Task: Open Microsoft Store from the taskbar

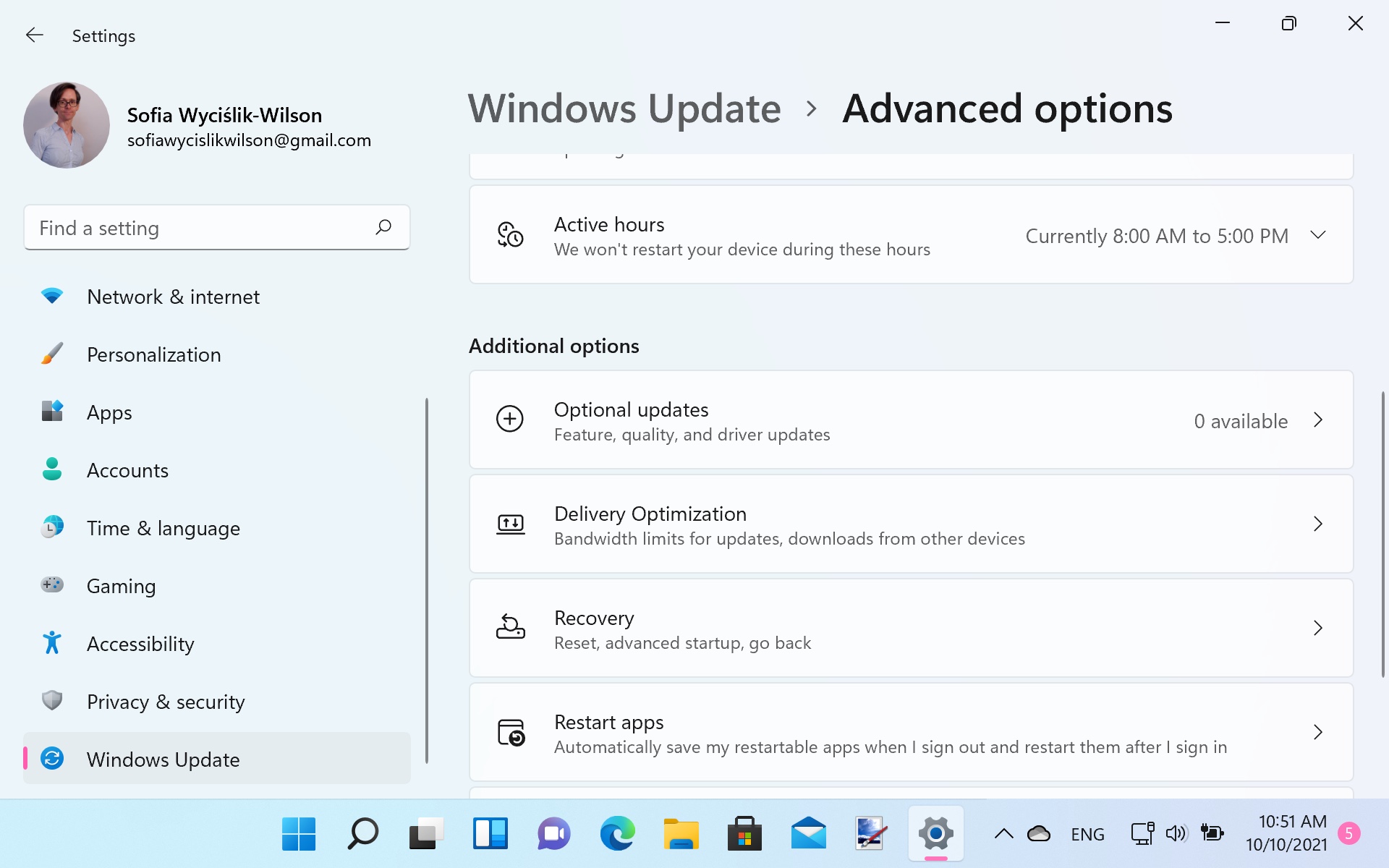Action: click(744, 834)
